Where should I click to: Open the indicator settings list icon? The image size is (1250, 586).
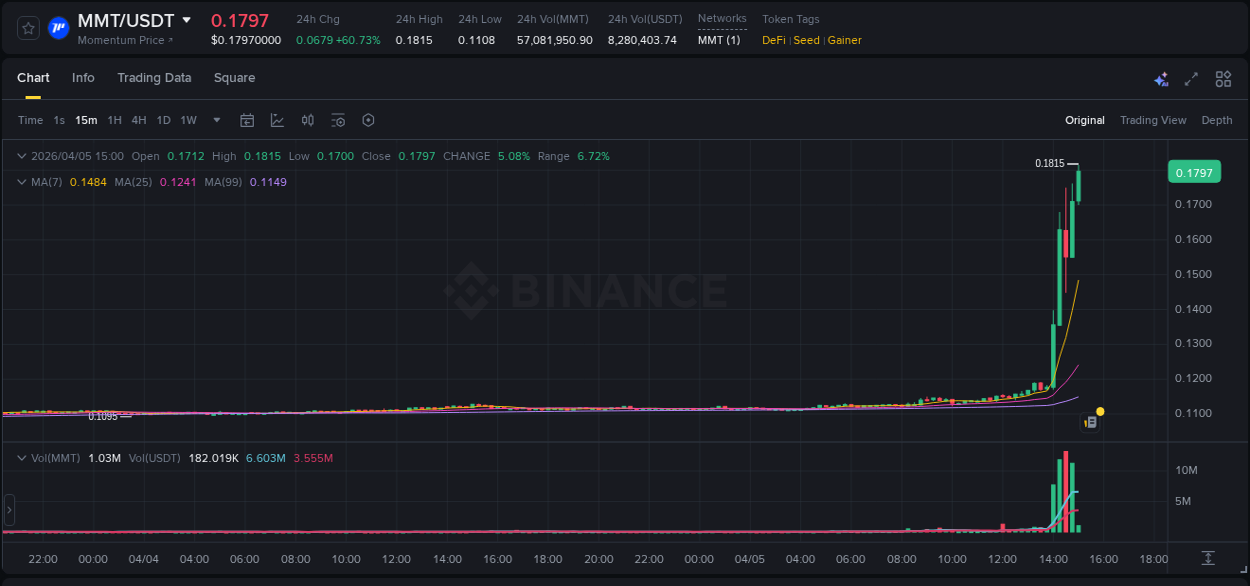338,119
